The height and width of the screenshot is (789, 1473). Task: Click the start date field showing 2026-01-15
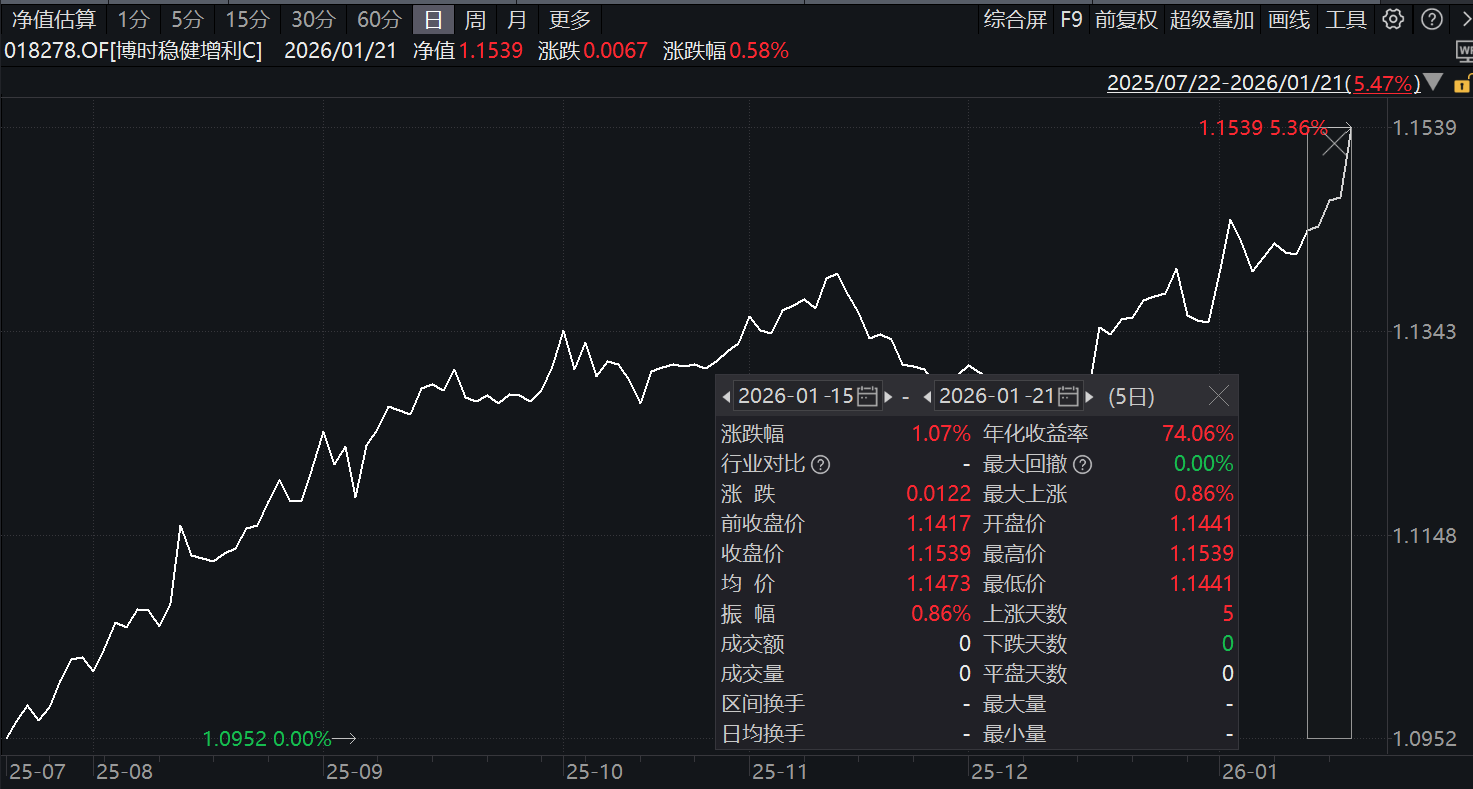(807, 396)
